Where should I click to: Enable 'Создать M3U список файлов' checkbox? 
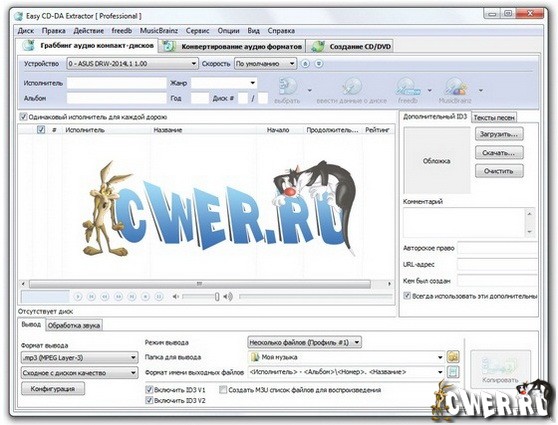223,389
